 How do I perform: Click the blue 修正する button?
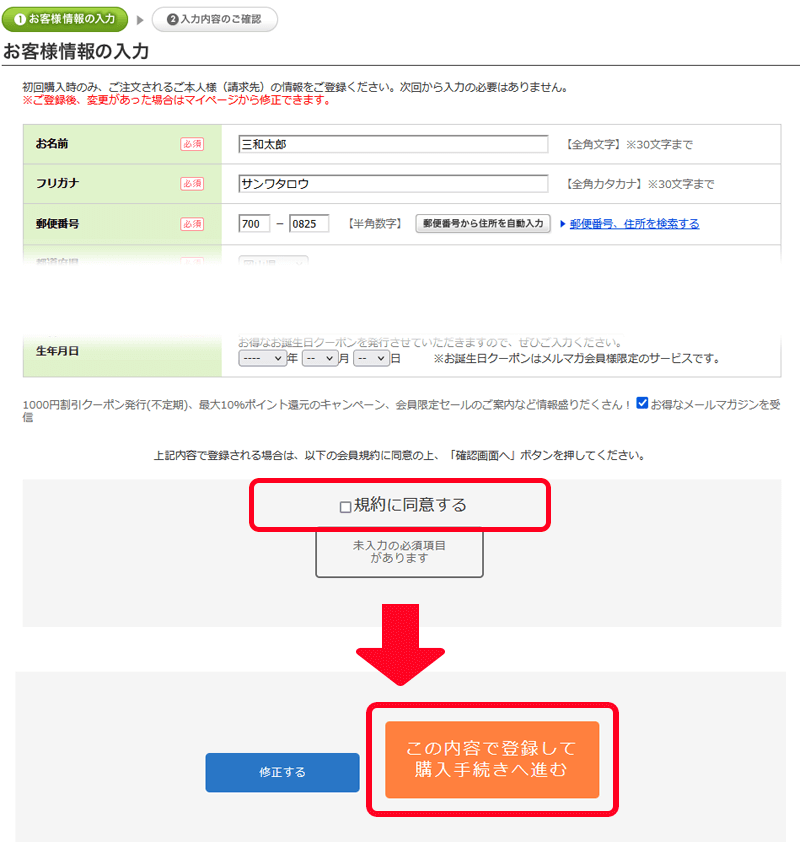tap(282, 772)
